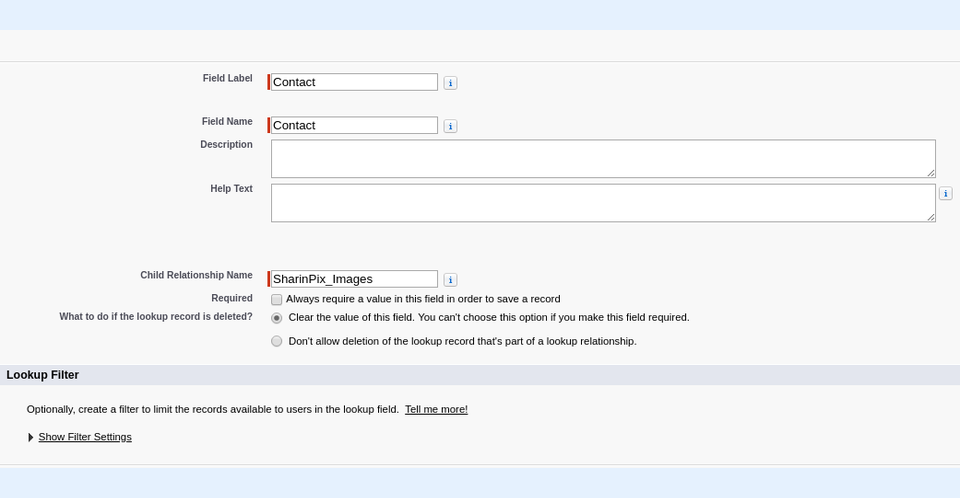The height and width of the screenshot is (498, 960).
Task: Click the Help Text box resize handle
Action: coord(931,217)
